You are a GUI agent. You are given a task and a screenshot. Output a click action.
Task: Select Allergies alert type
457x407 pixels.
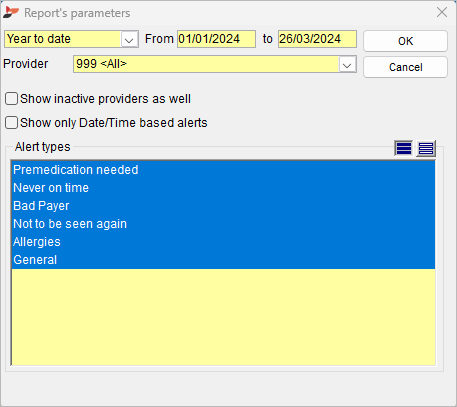coord(223,242)
